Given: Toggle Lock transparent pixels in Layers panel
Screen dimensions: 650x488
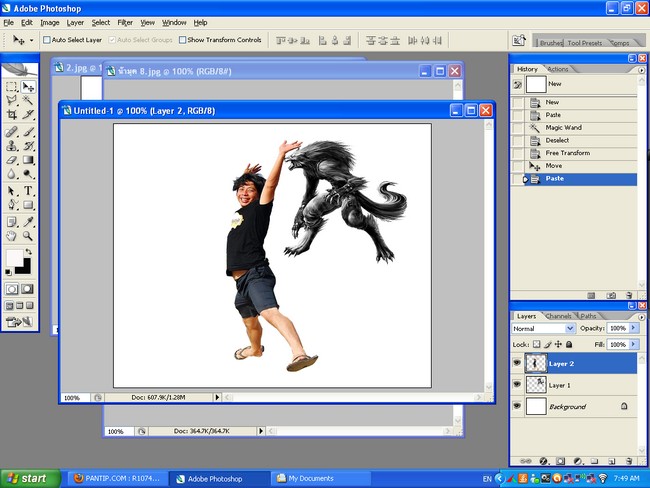Looking at the screenshot, I should tap(536, 344).
